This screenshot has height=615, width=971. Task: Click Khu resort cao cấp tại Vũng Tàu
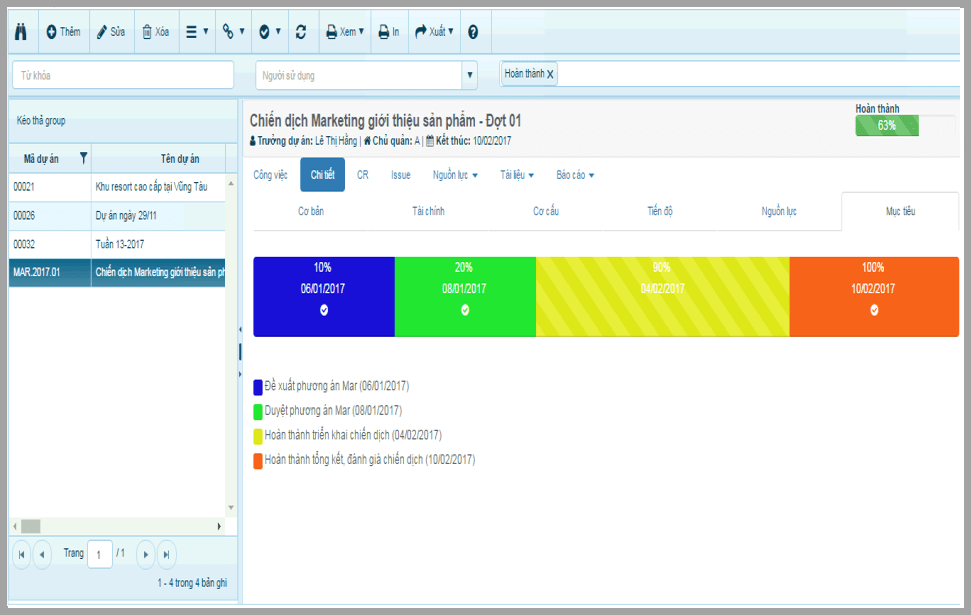coord(151,186)
